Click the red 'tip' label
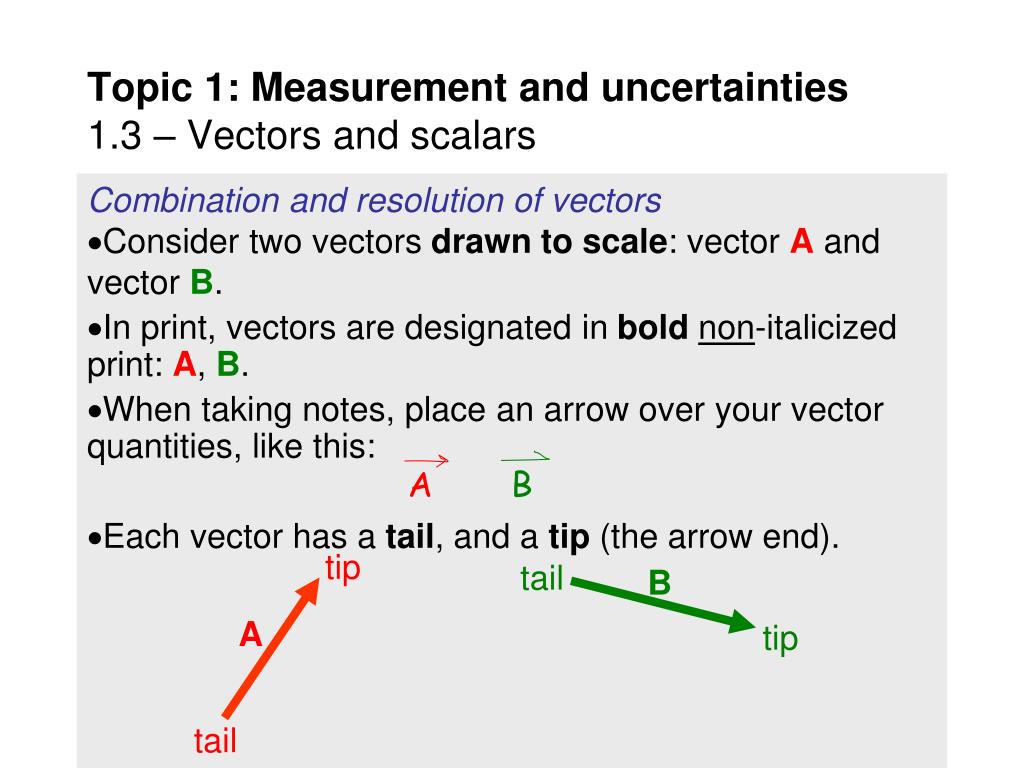 [343, 568]
